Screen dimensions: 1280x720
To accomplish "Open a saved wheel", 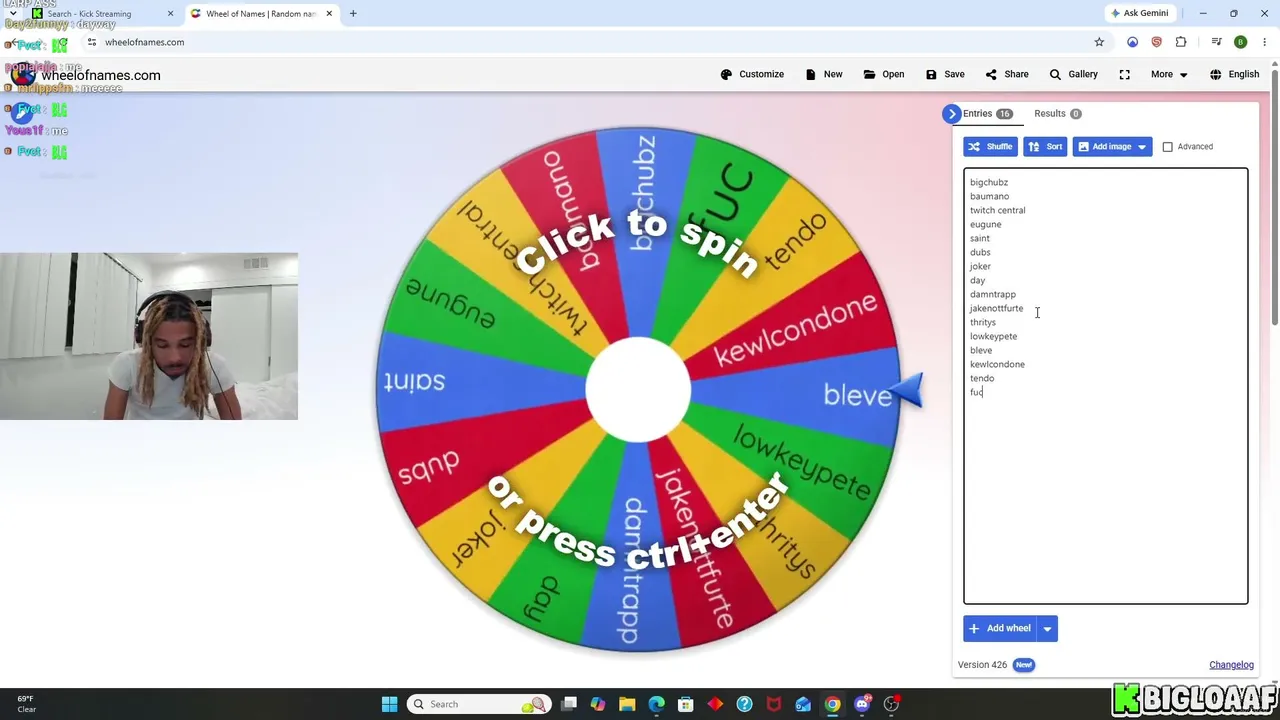I will 884,74.
